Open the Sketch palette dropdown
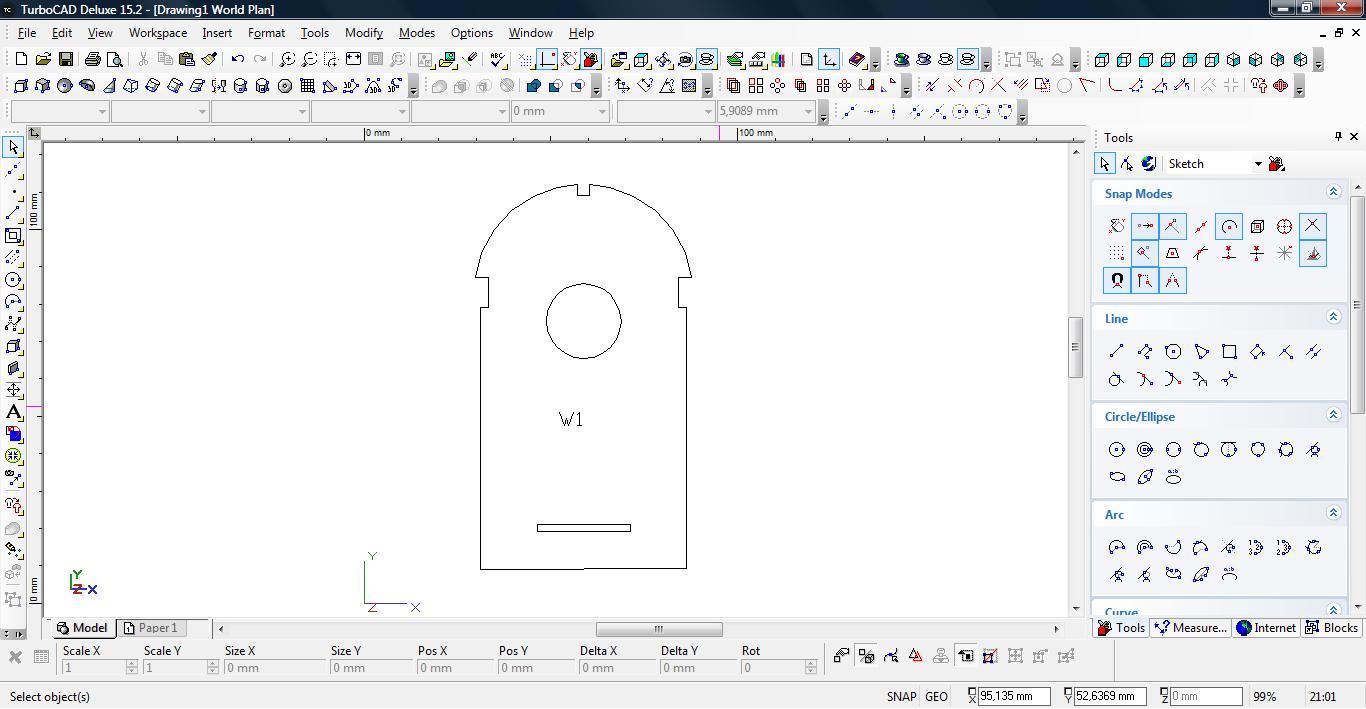Screen dimensions: 1366x709 coord(1257,164)
